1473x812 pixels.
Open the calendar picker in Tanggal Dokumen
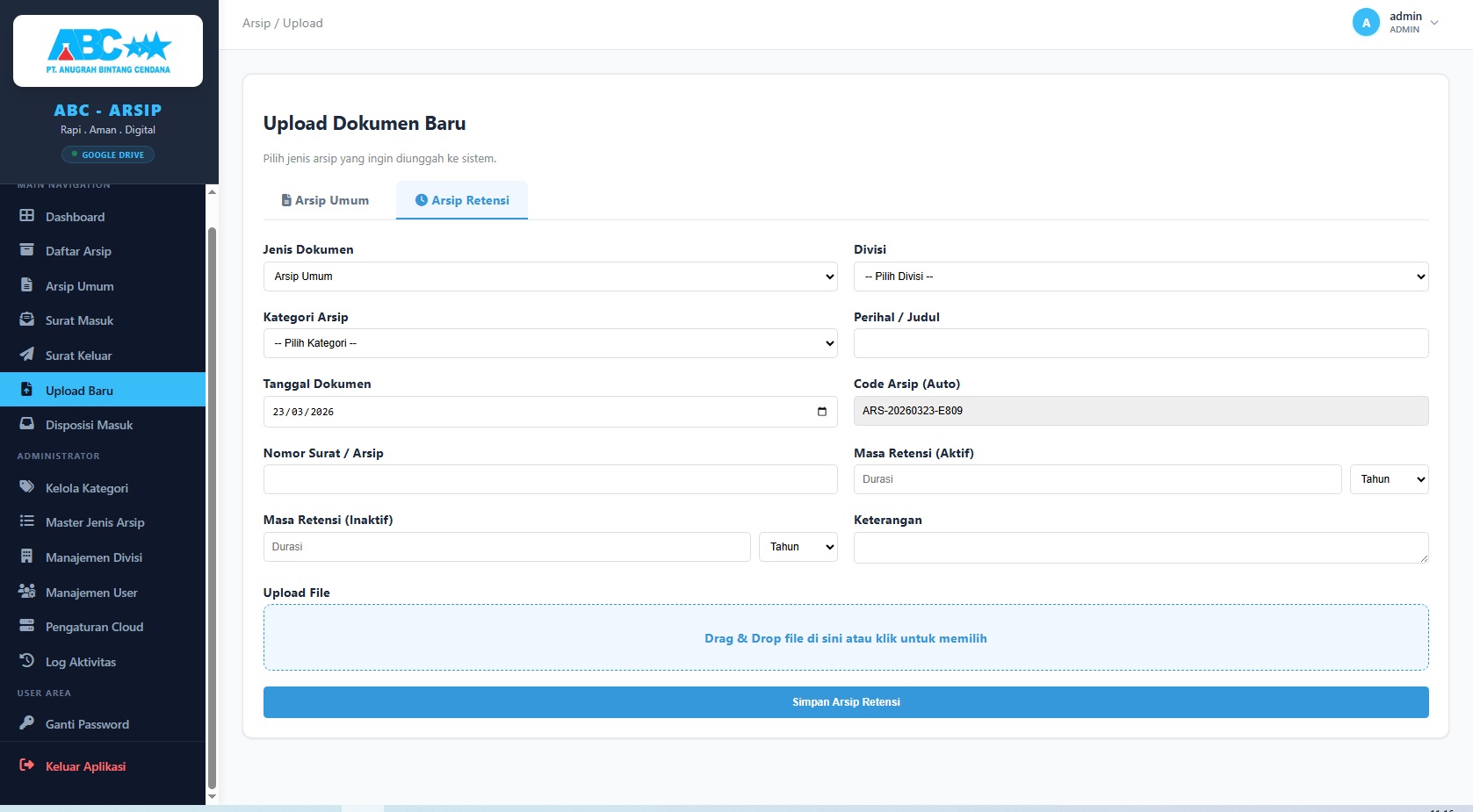[x=822, y=412]
